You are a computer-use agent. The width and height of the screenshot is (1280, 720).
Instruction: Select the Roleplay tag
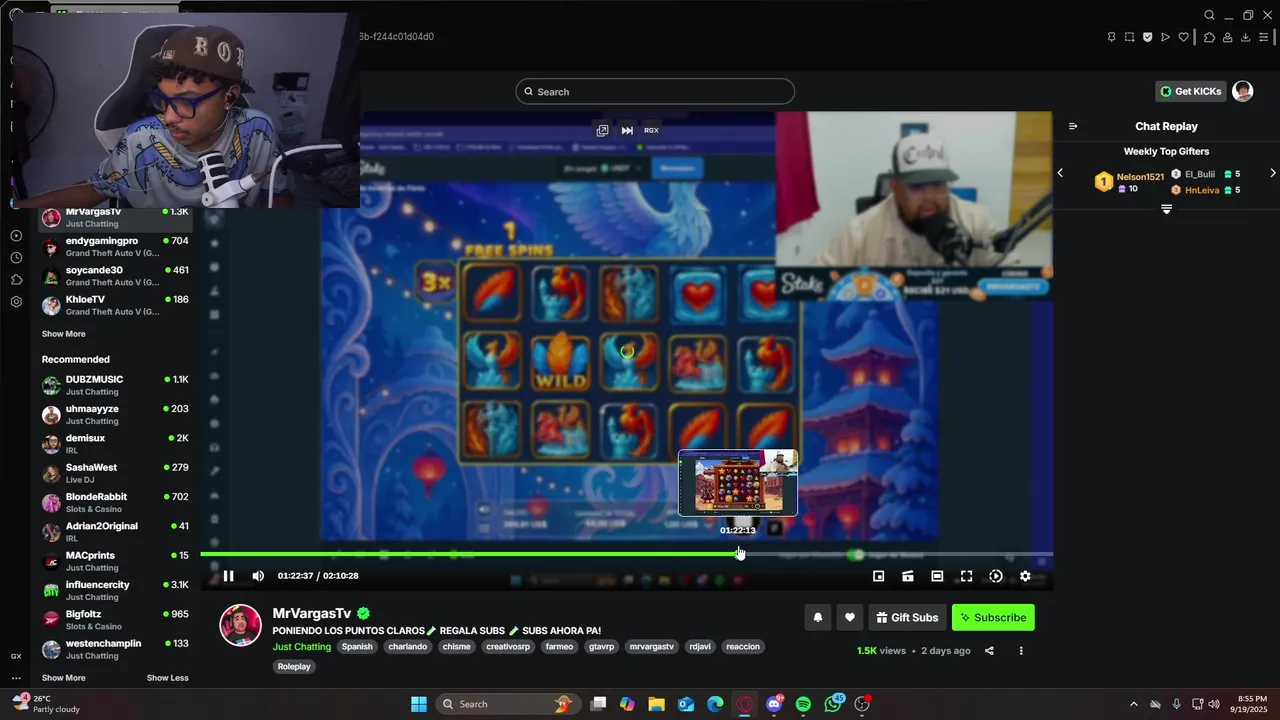tap(294, 667)
